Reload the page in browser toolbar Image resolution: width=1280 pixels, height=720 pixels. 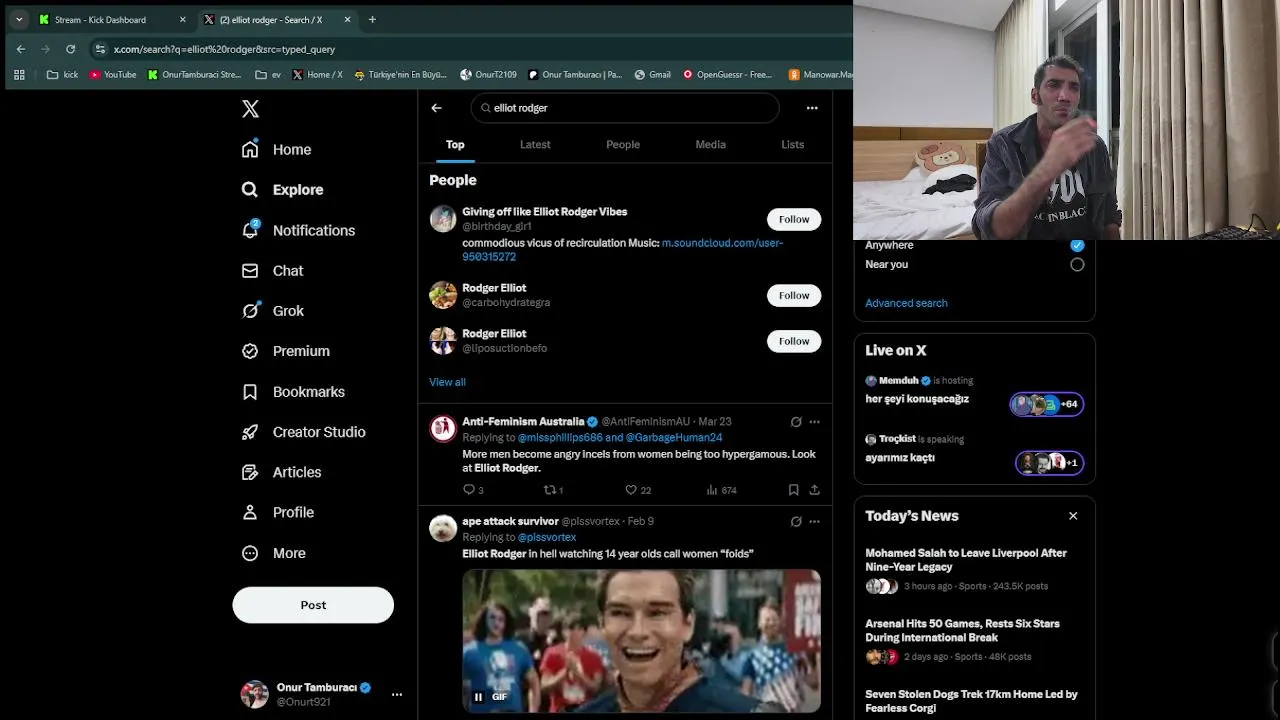(70, 49)
